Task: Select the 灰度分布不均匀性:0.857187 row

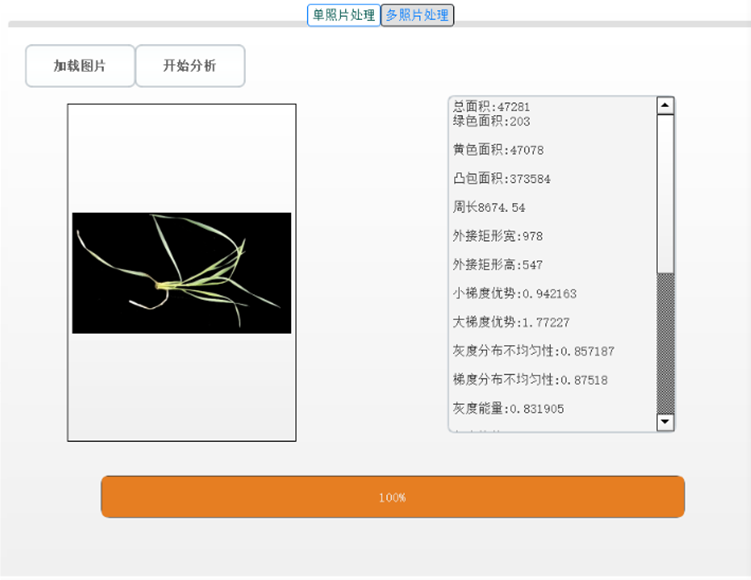Action: [x=533, y=352]
